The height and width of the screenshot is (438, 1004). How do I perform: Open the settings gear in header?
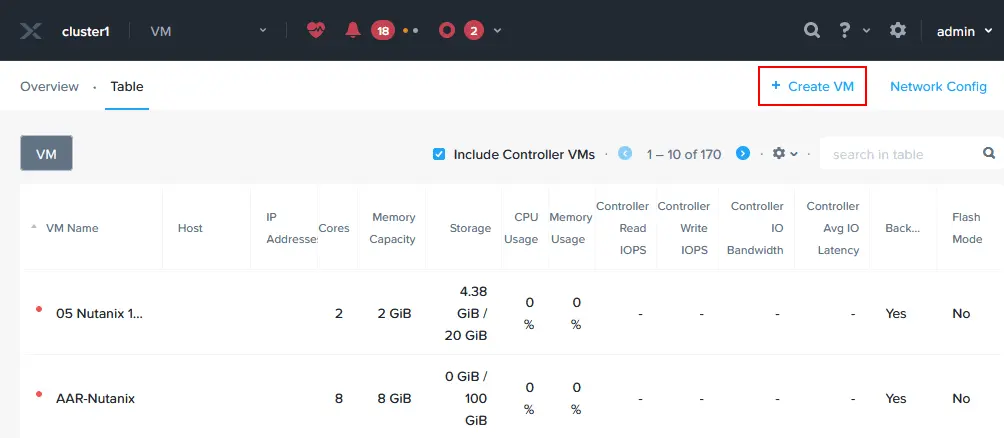(898, 30)
